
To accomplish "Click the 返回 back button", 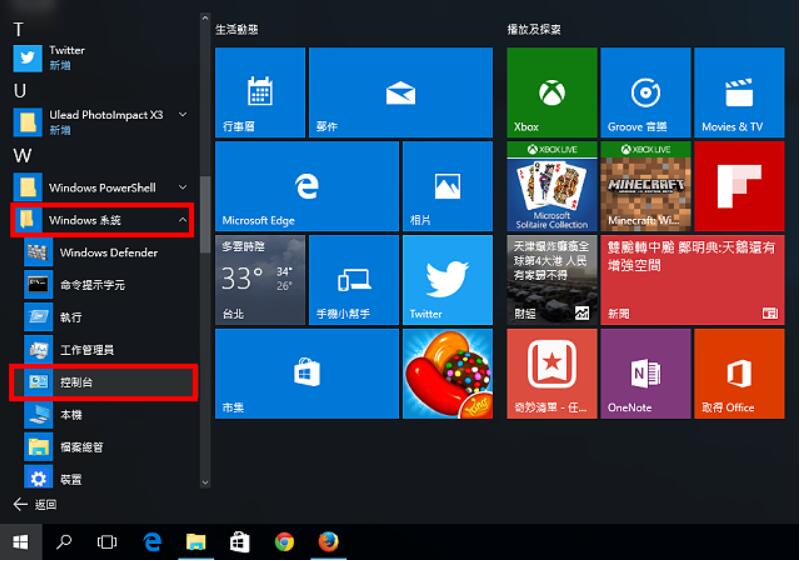I will click(35, 504).
